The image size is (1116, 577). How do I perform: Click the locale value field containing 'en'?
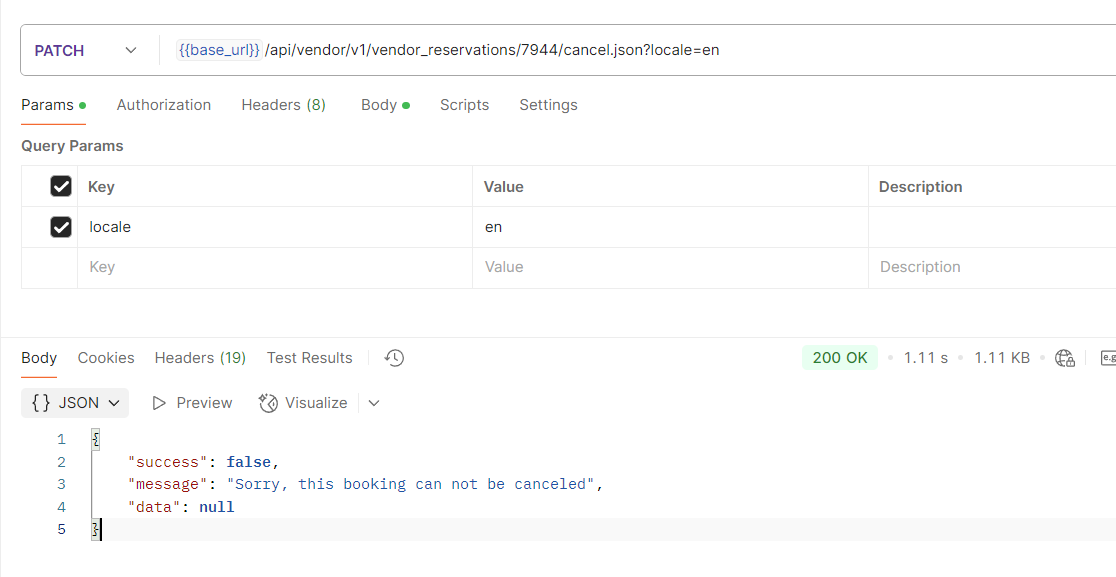668,227
